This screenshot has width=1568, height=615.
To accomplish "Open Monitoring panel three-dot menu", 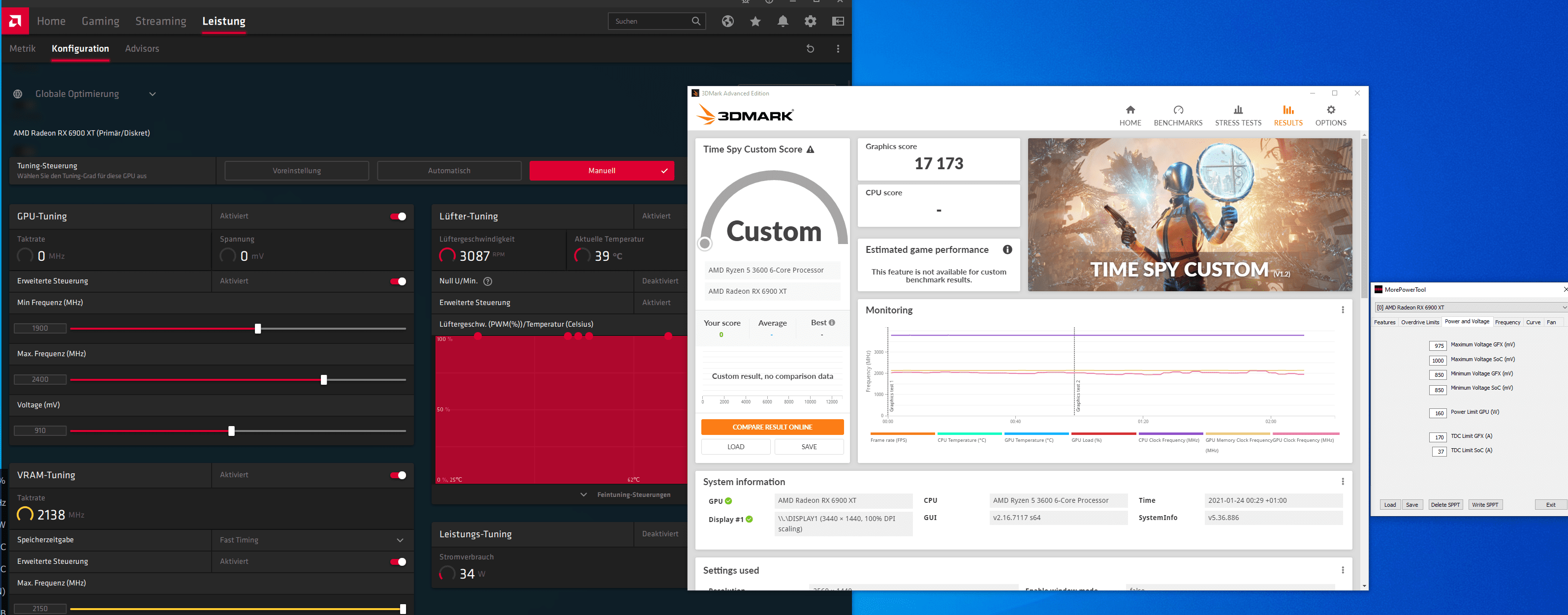I will pyautogui.click(x=1342, y=309).
